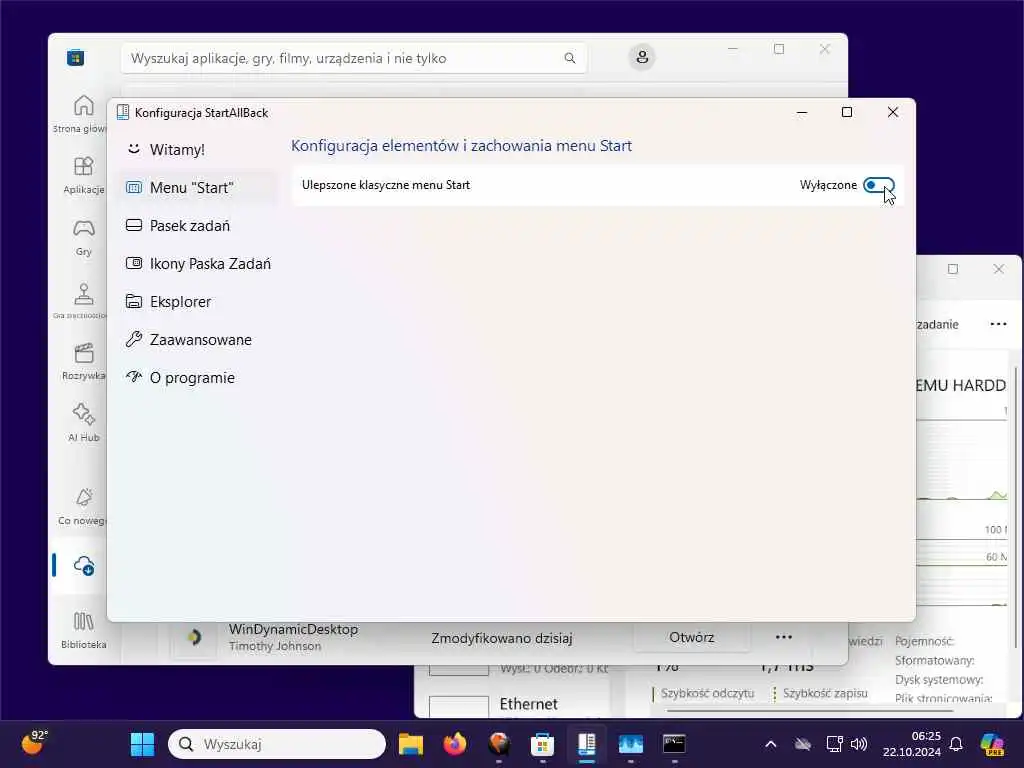Open the clock showing 06:25
Image resolution: width=1024 pixels, height=768 pixels.
pos(912,744)
